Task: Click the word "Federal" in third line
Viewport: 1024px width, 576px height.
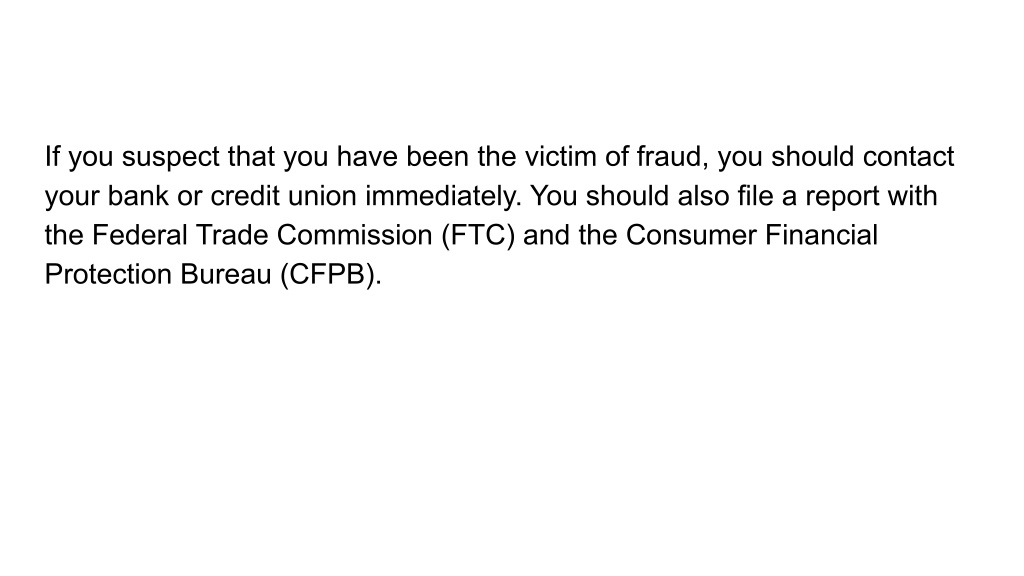Action: [140, 235]
